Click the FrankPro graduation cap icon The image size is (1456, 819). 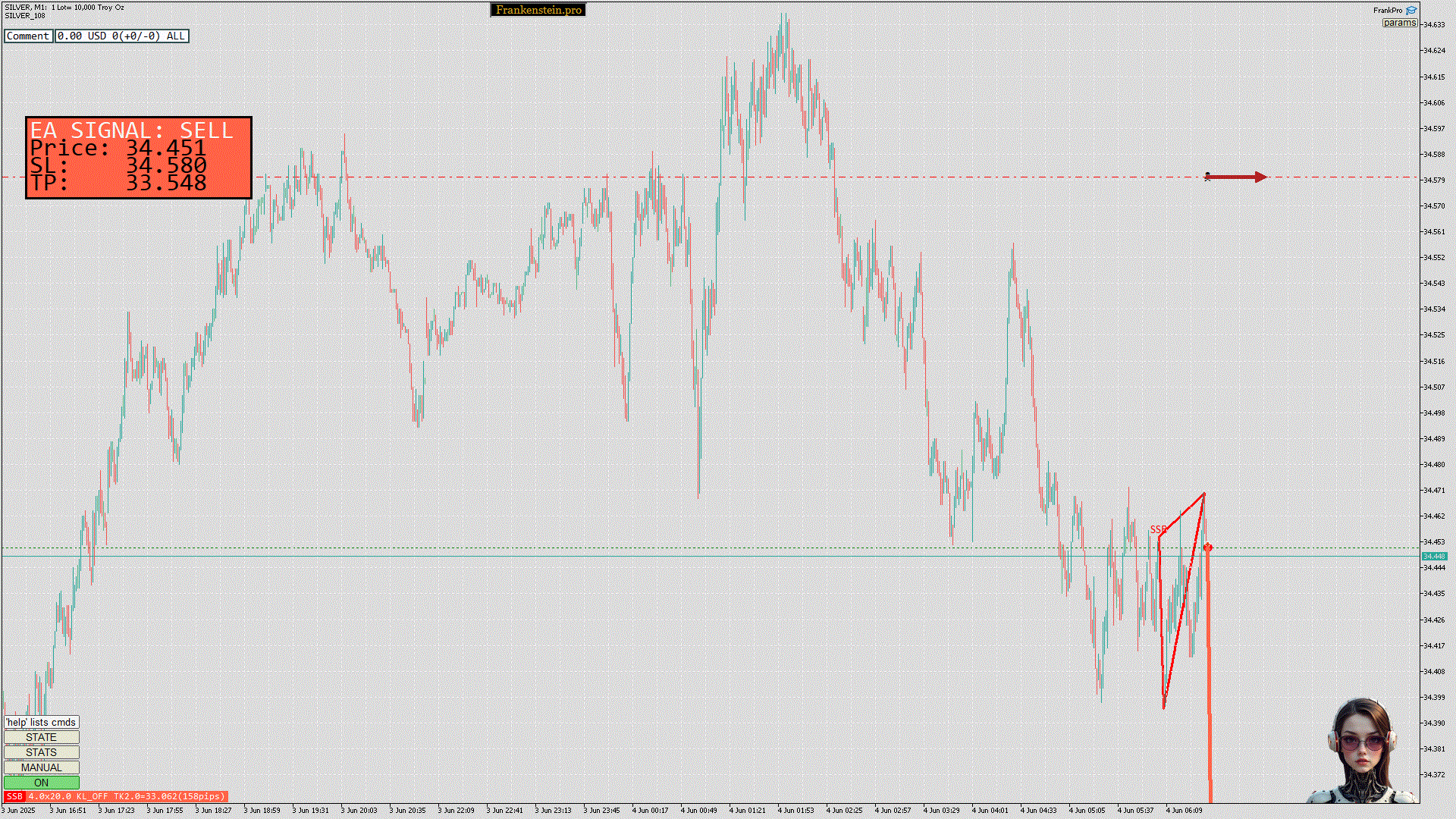tap(1411, 11)
